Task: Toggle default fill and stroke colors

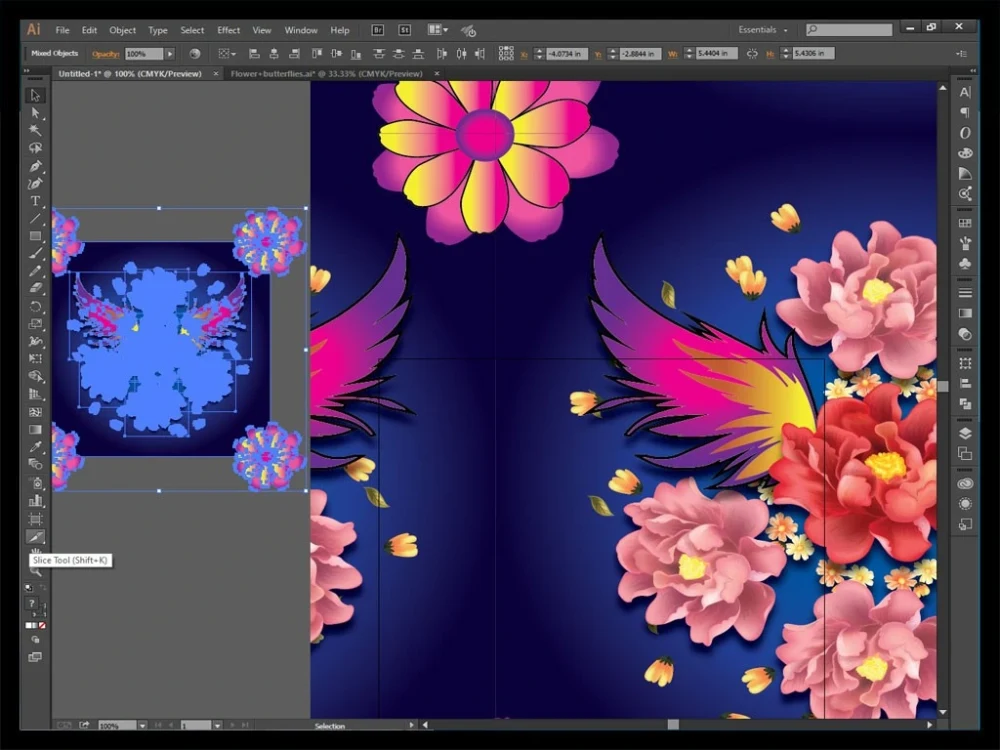Action: pyautogui.click(x=29, y=587)
